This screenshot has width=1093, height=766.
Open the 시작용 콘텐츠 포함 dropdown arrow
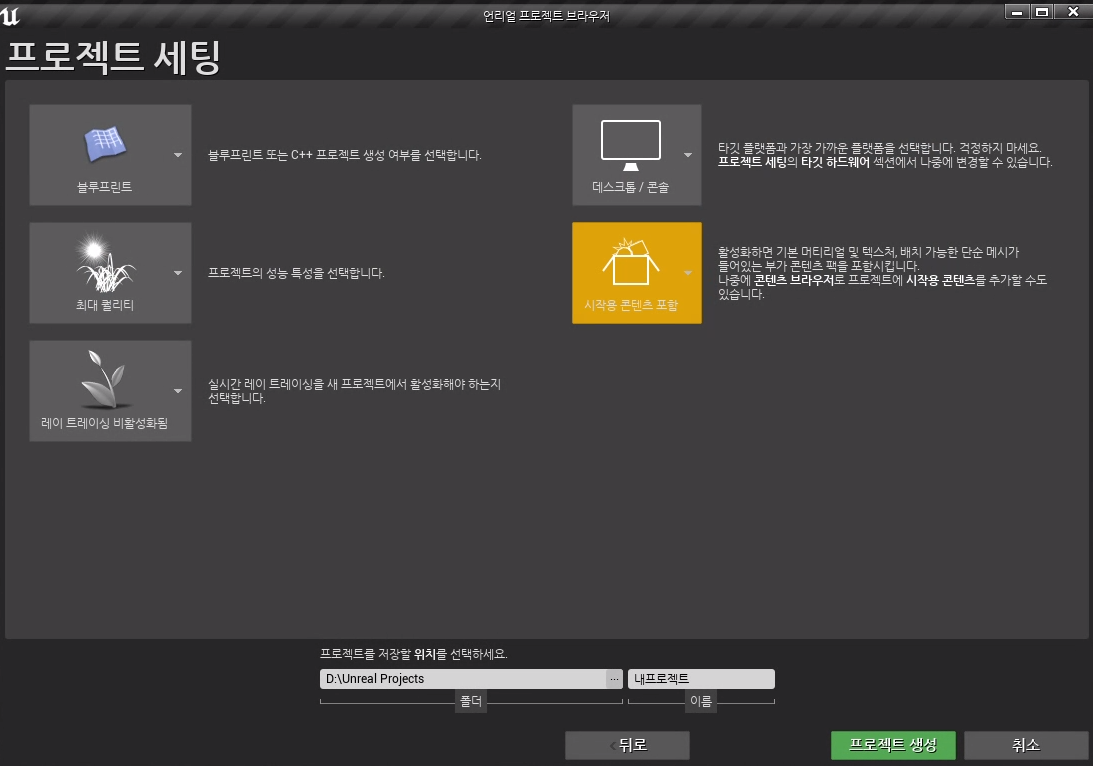pos(688,273)
